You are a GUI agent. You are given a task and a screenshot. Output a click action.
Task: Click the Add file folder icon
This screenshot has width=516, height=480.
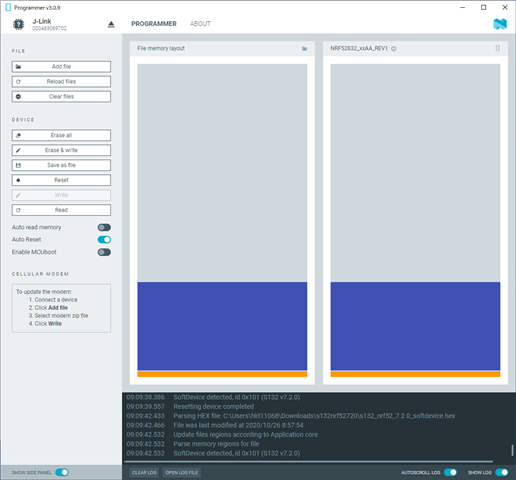point(18,67)
